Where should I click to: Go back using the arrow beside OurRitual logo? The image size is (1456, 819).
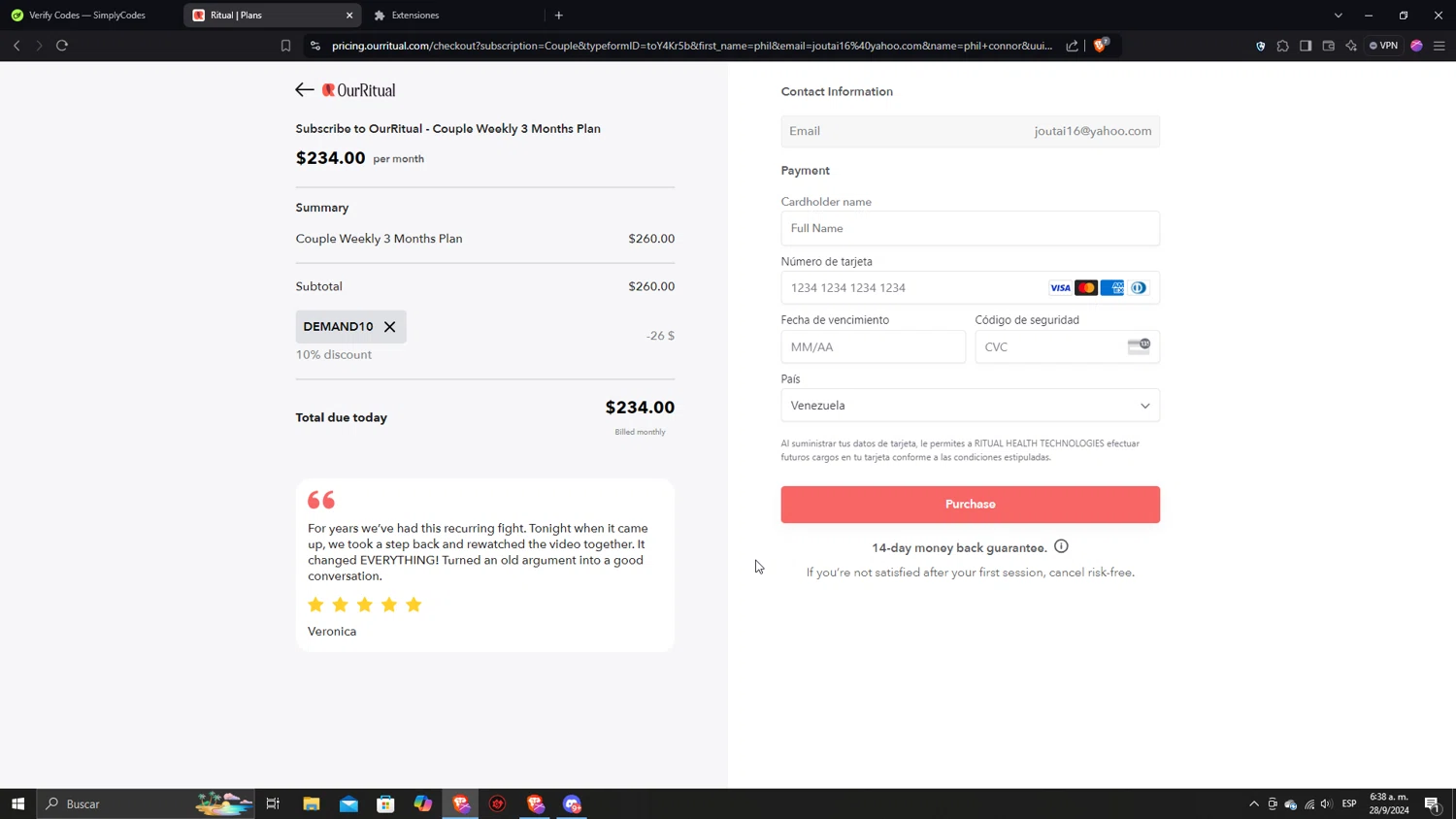[x=305, y=90]
